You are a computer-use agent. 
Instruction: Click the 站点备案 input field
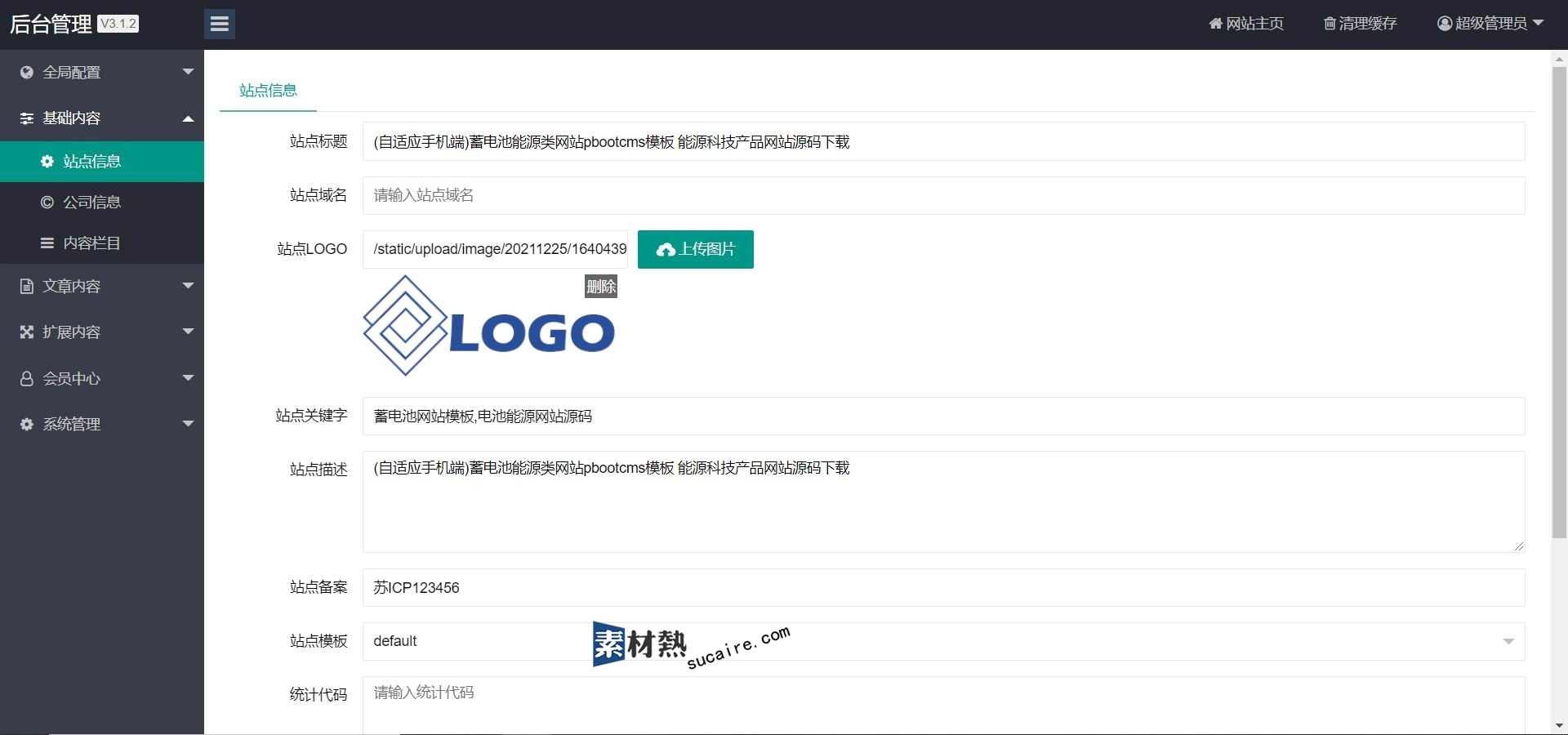[x=943, y=587]
